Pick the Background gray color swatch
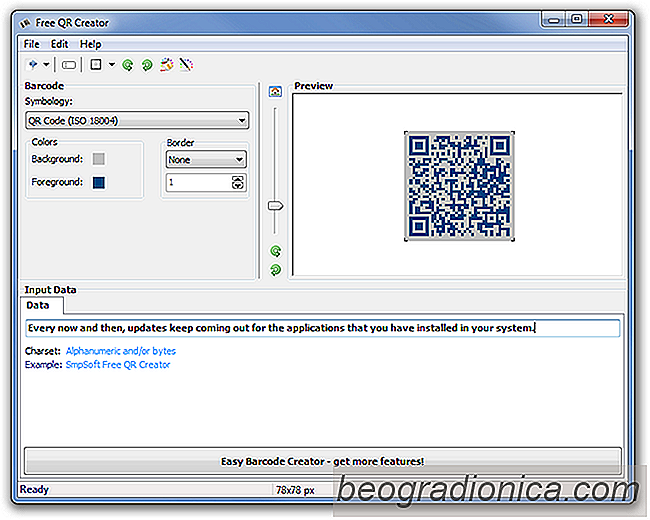 [99, 159]
